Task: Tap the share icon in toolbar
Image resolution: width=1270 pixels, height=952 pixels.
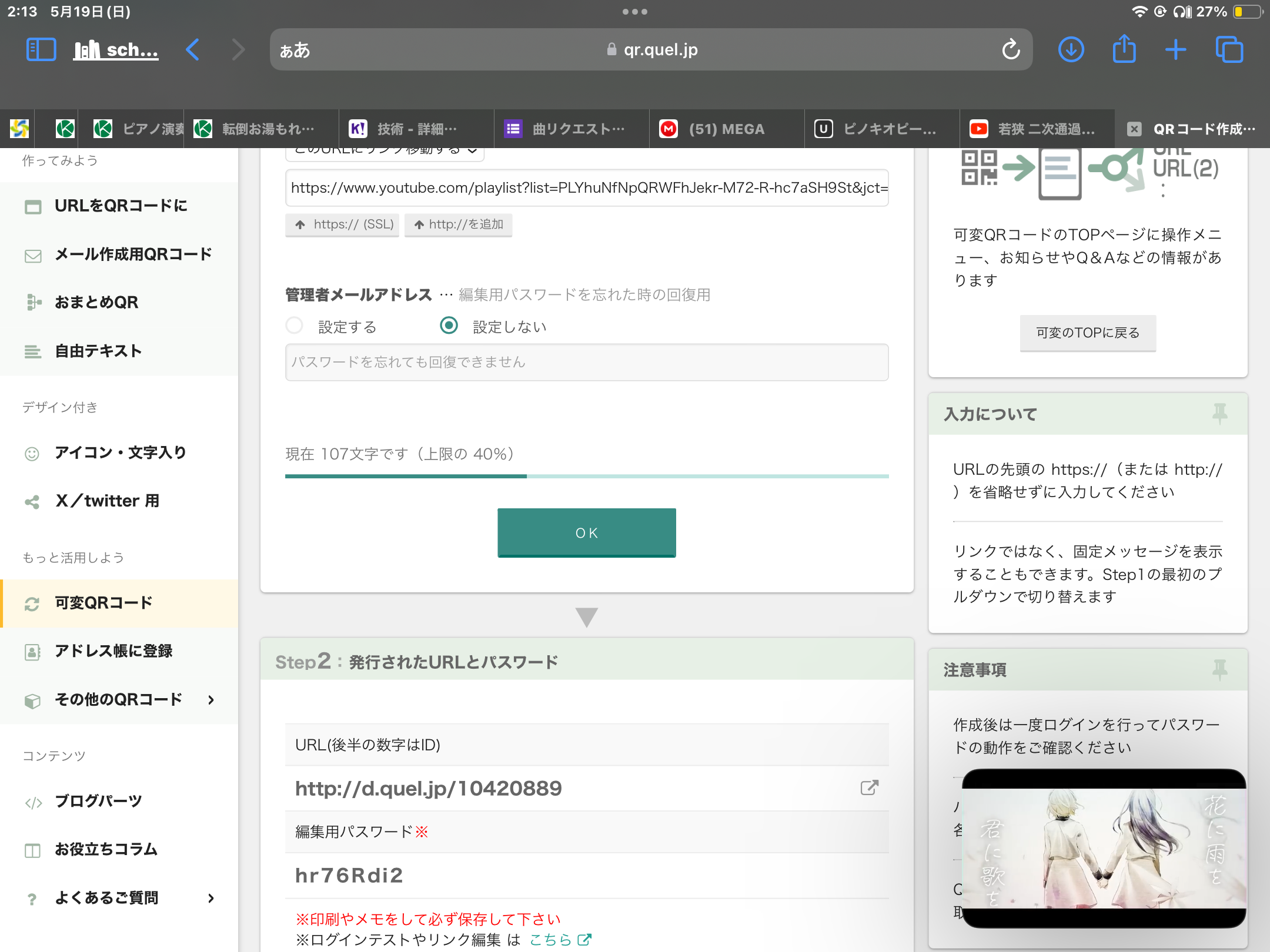Action: [1124, 49]
